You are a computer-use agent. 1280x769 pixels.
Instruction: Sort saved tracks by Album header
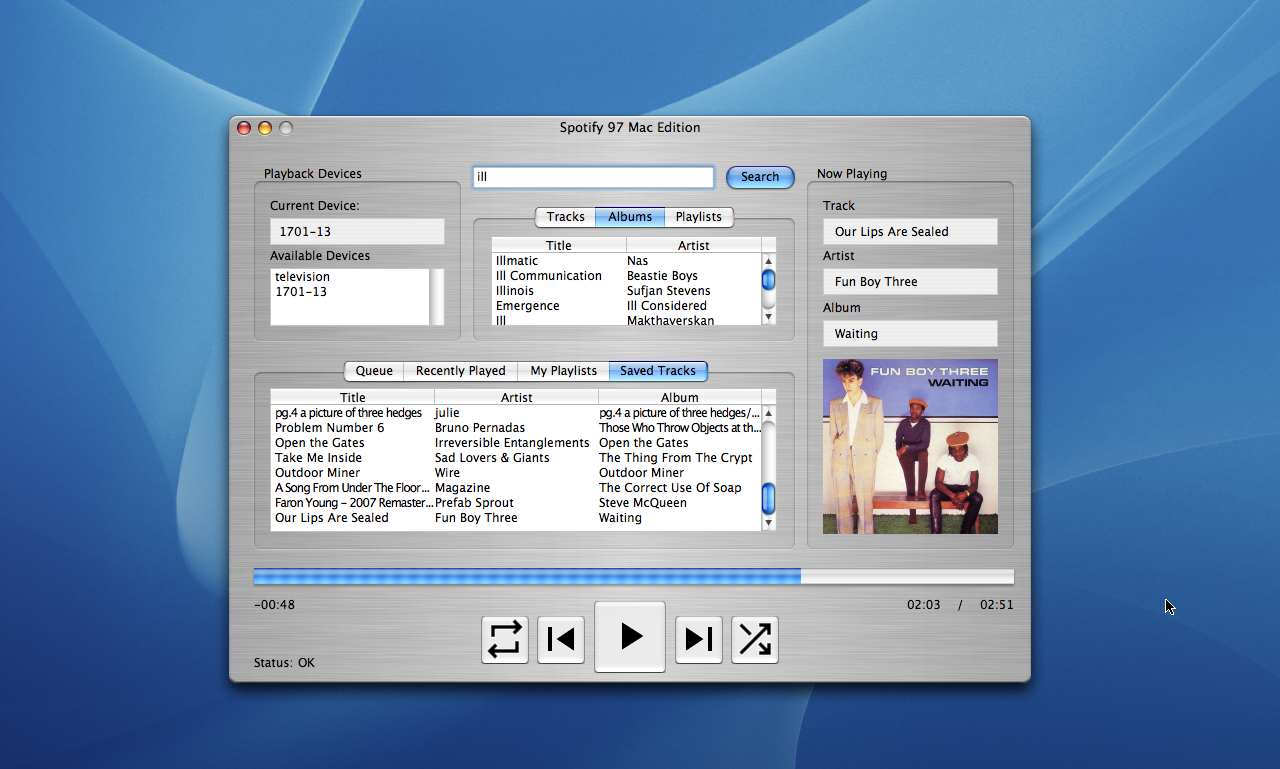coord(679,397)
